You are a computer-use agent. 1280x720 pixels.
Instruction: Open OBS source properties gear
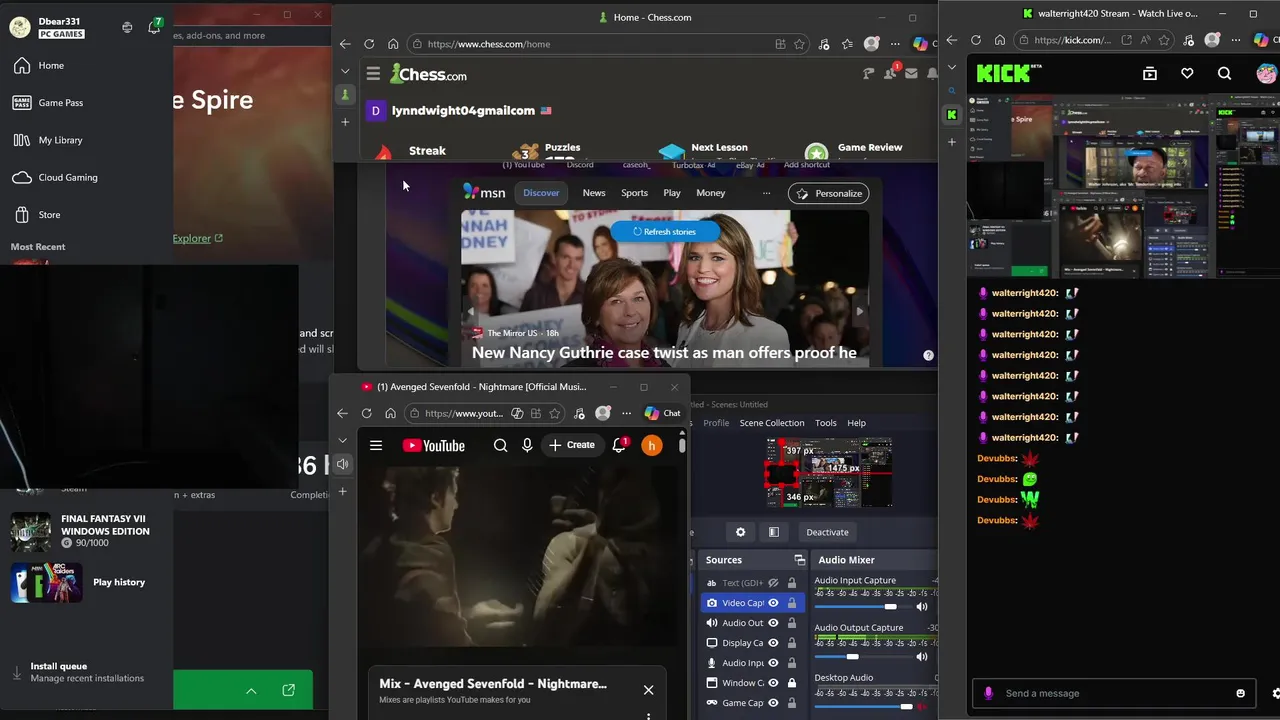[740, 532]
